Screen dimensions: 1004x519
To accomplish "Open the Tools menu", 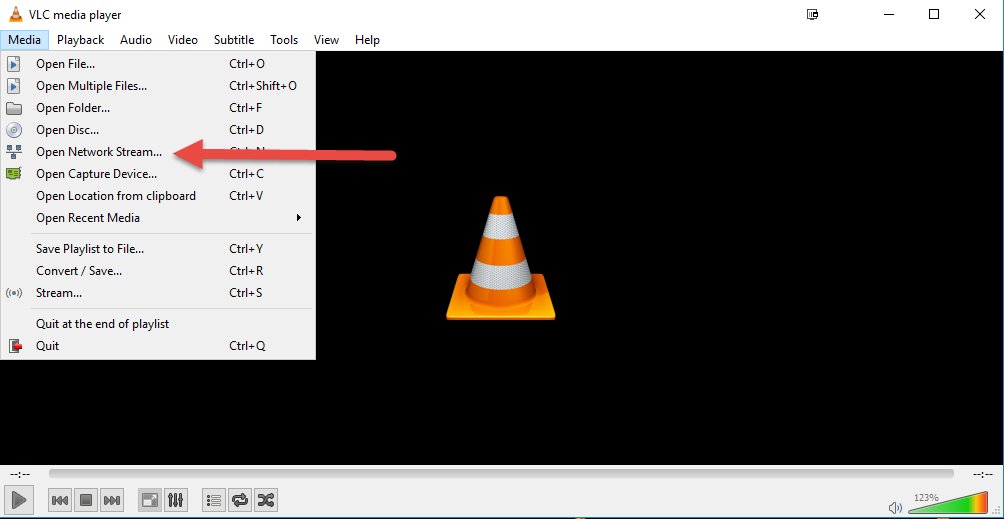I will point(284,40).
